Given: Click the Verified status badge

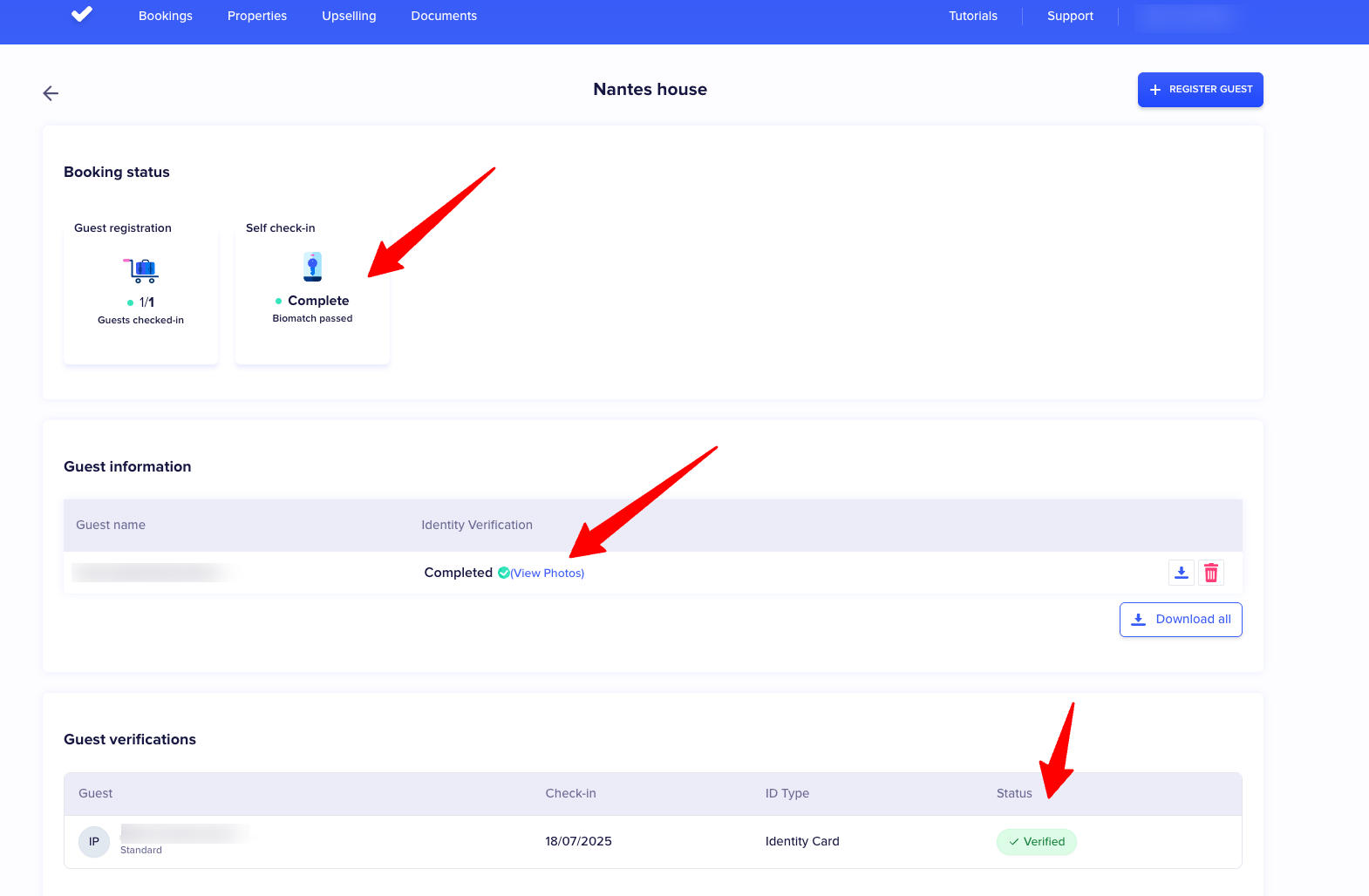Looking at the screenshot, I should pos(1037,842).
